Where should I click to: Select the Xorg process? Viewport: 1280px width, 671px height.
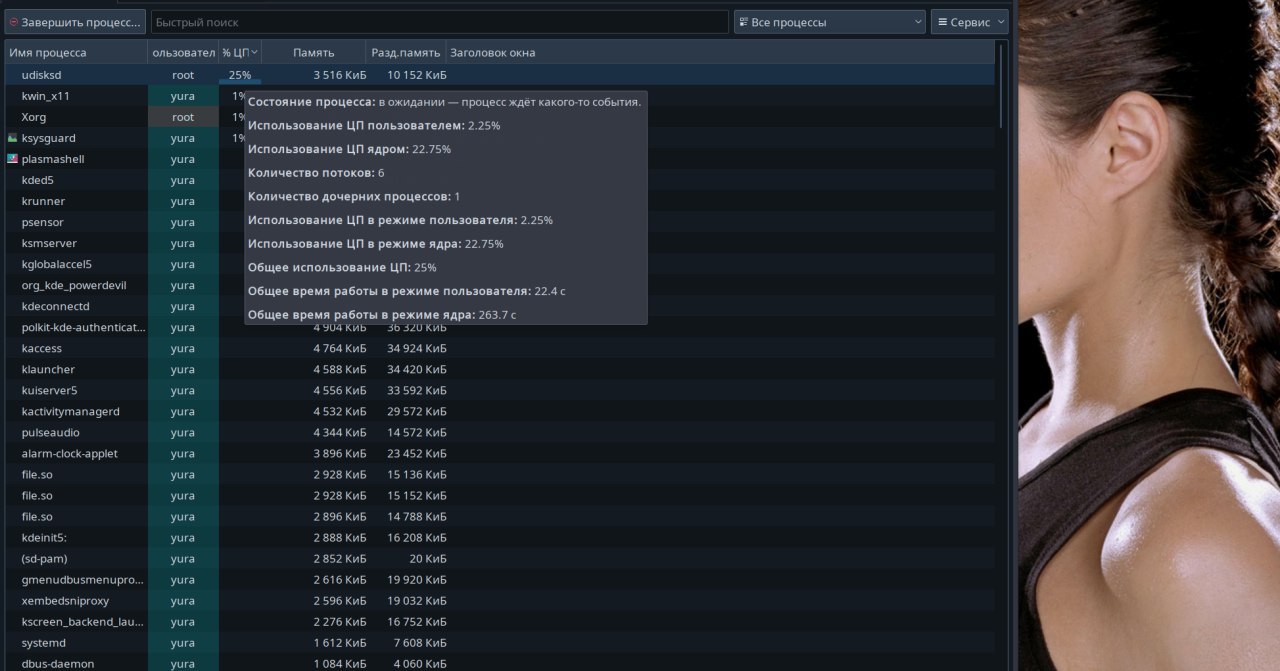[x=34, y=117]
